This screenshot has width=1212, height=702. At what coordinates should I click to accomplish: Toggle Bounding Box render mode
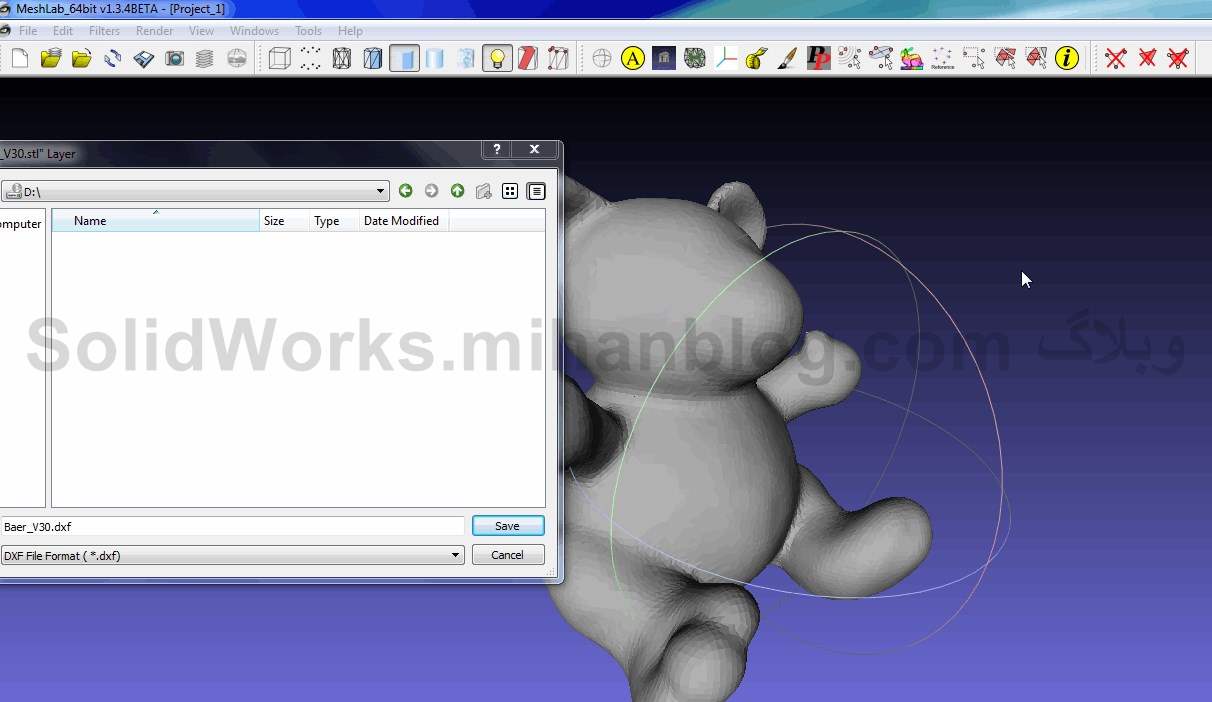(280, 59)
